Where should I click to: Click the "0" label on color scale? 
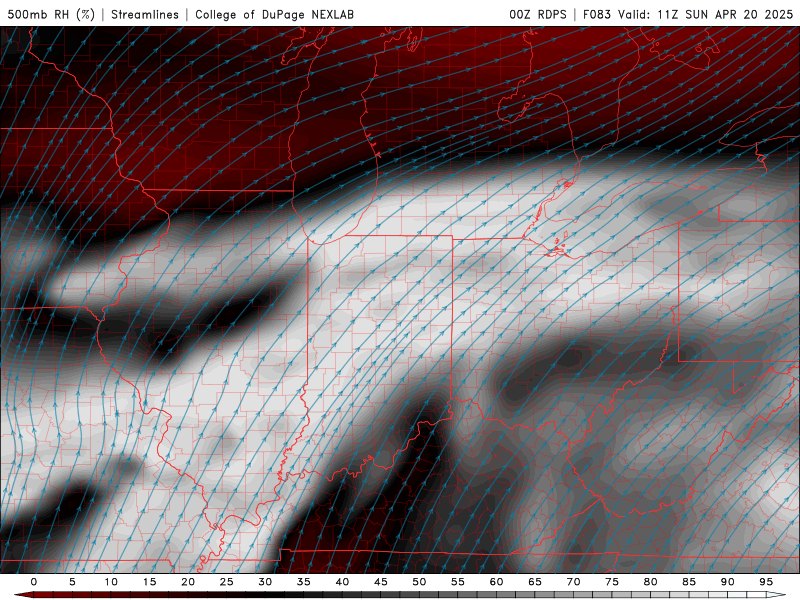(x=34, y=582)
